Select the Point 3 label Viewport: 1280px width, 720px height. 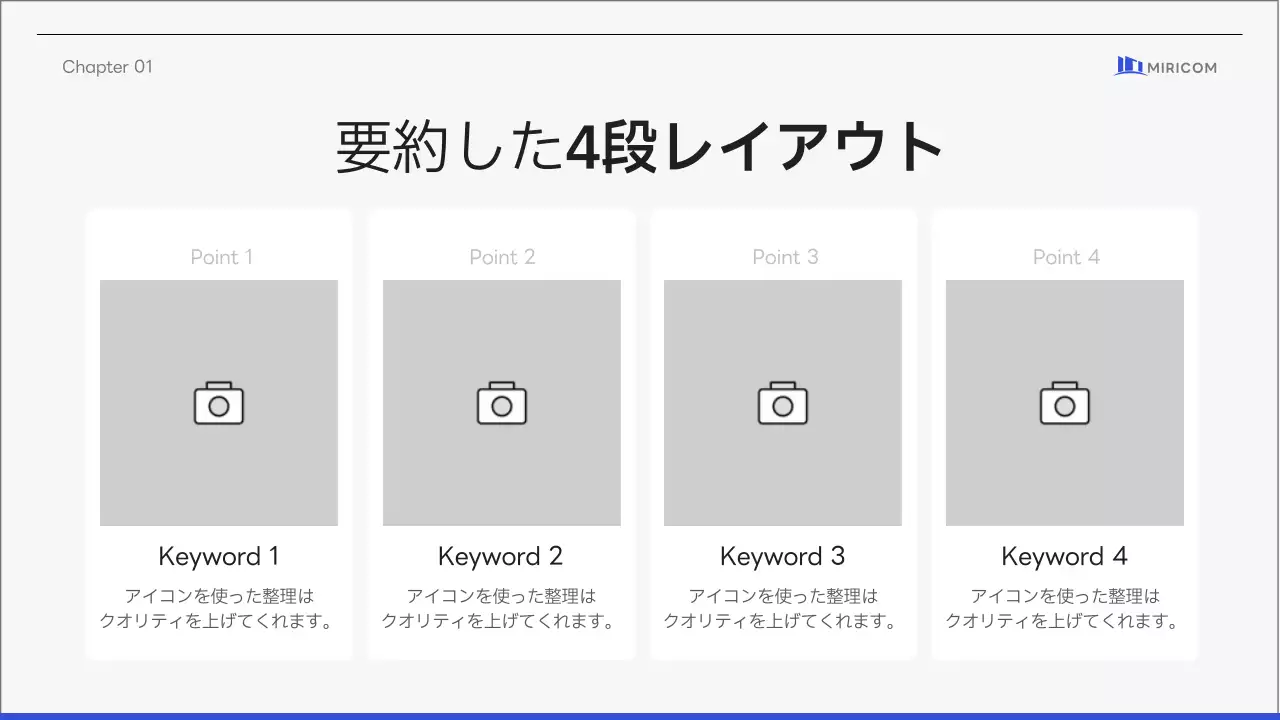(785, 257)
